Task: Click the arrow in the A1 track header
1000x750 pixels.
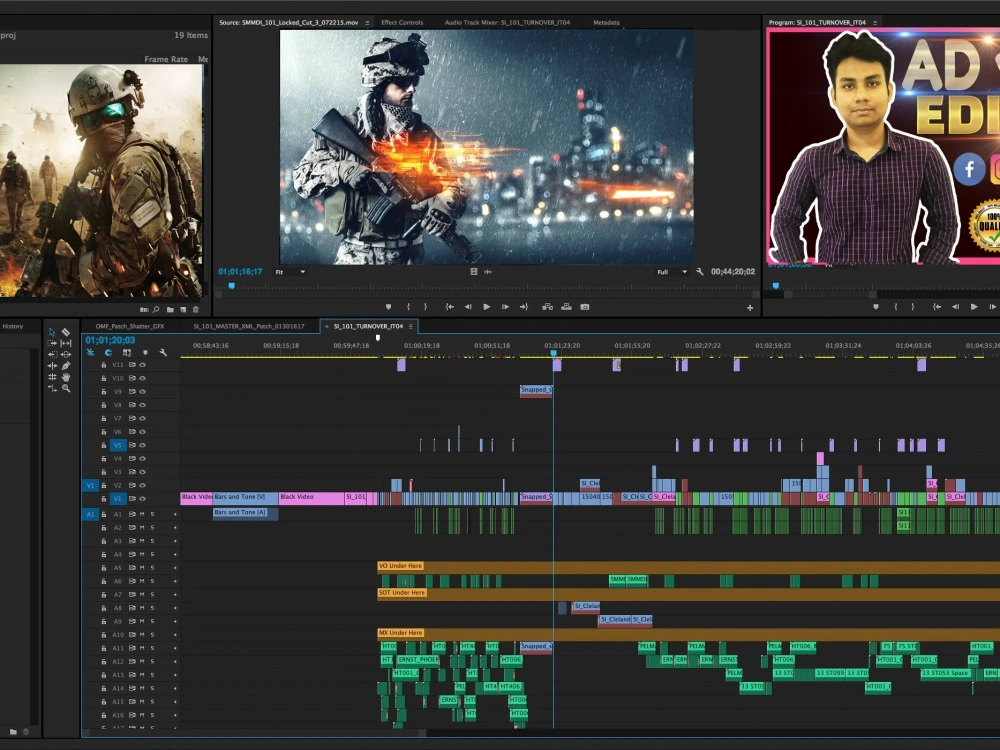Action: pyautogui.click(x=175, y=514)
